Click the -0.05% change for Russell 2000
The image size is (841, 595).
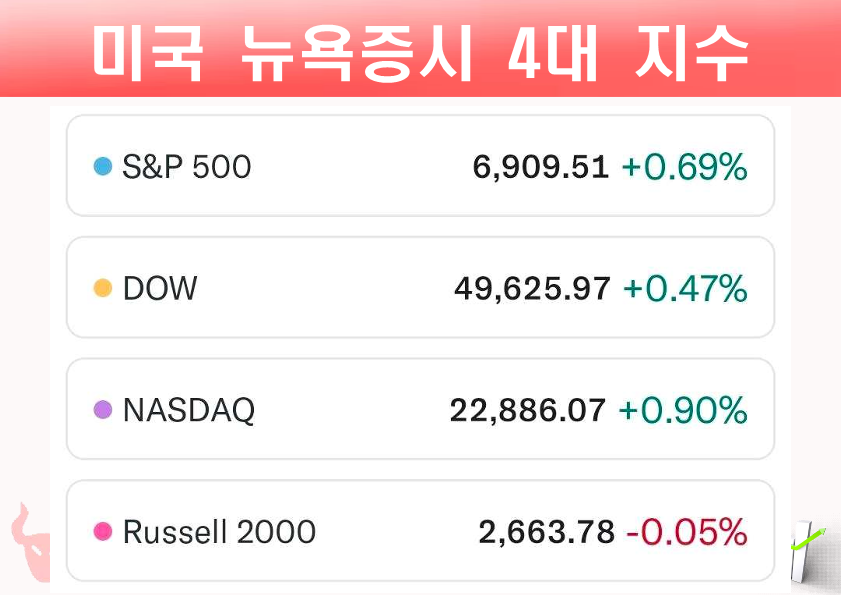(x=687, y=532)
